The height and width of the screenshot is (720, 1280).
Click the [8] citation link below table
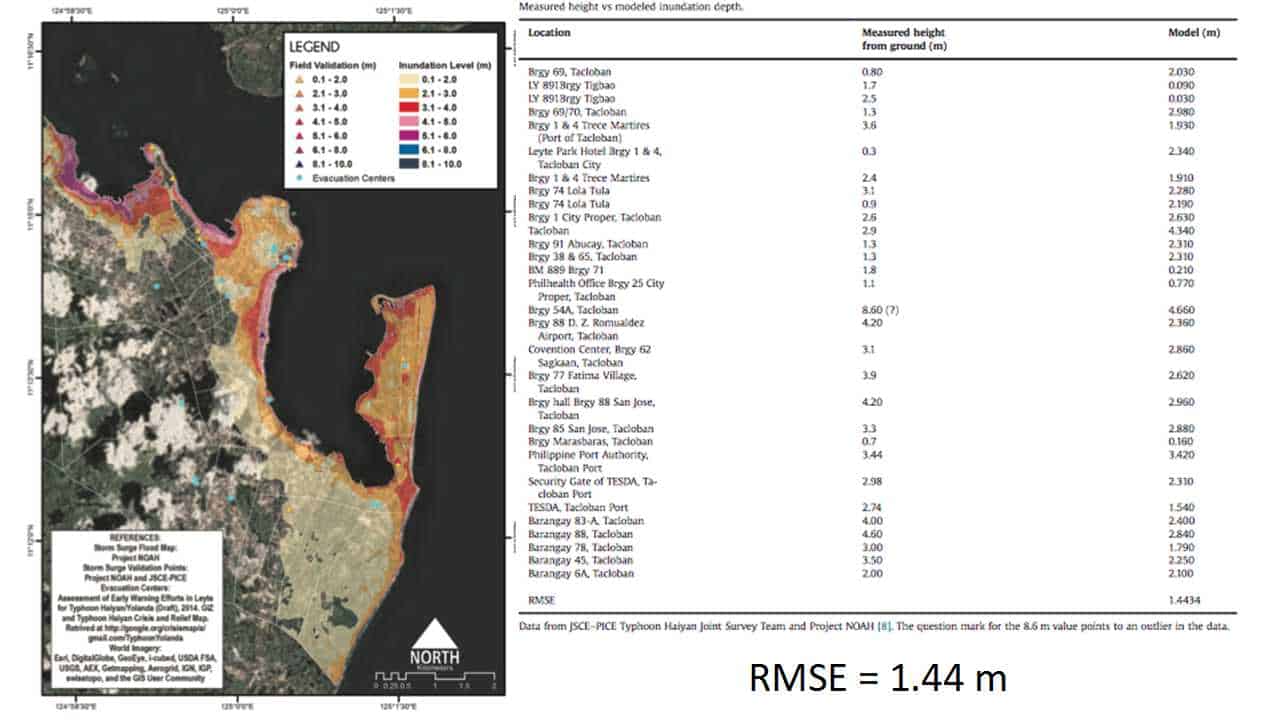[x=883, y=626]
